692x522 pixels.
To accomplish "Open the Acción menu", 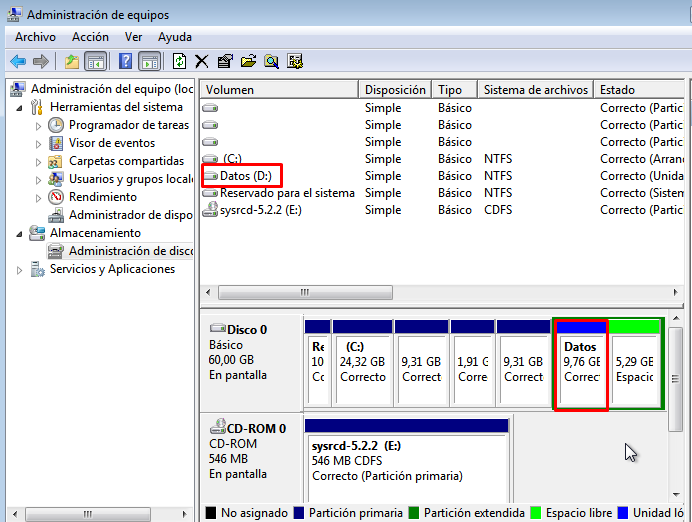I will coord(90,37).
